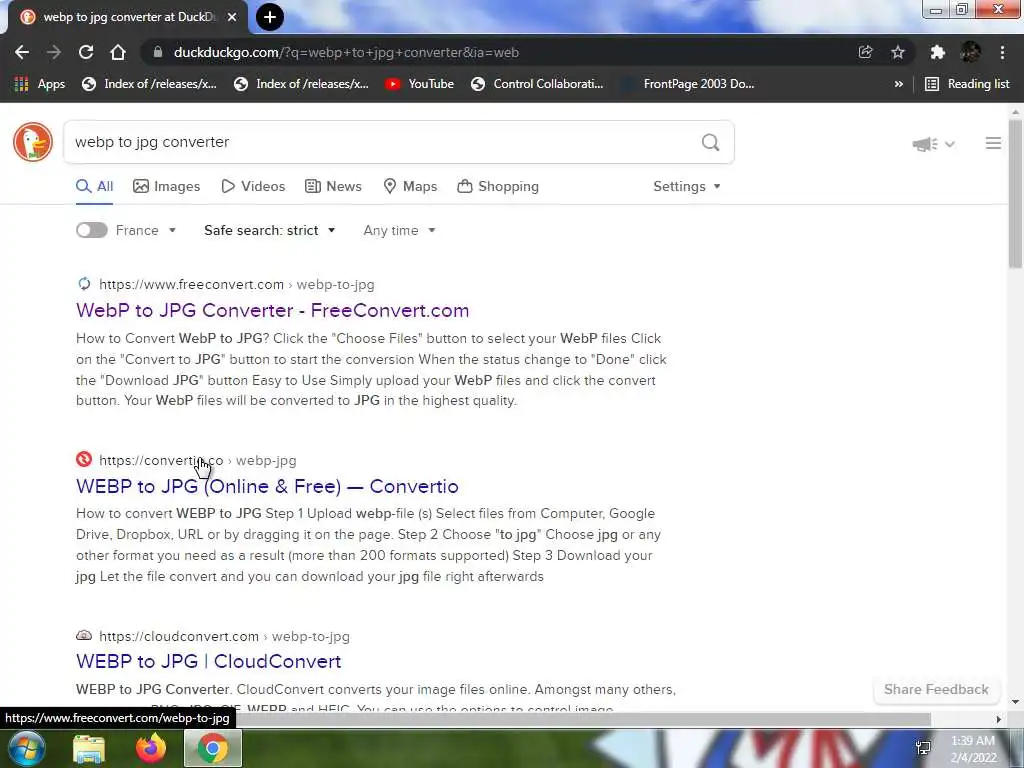Click the freeconvert.com URL text

(191, 284)
